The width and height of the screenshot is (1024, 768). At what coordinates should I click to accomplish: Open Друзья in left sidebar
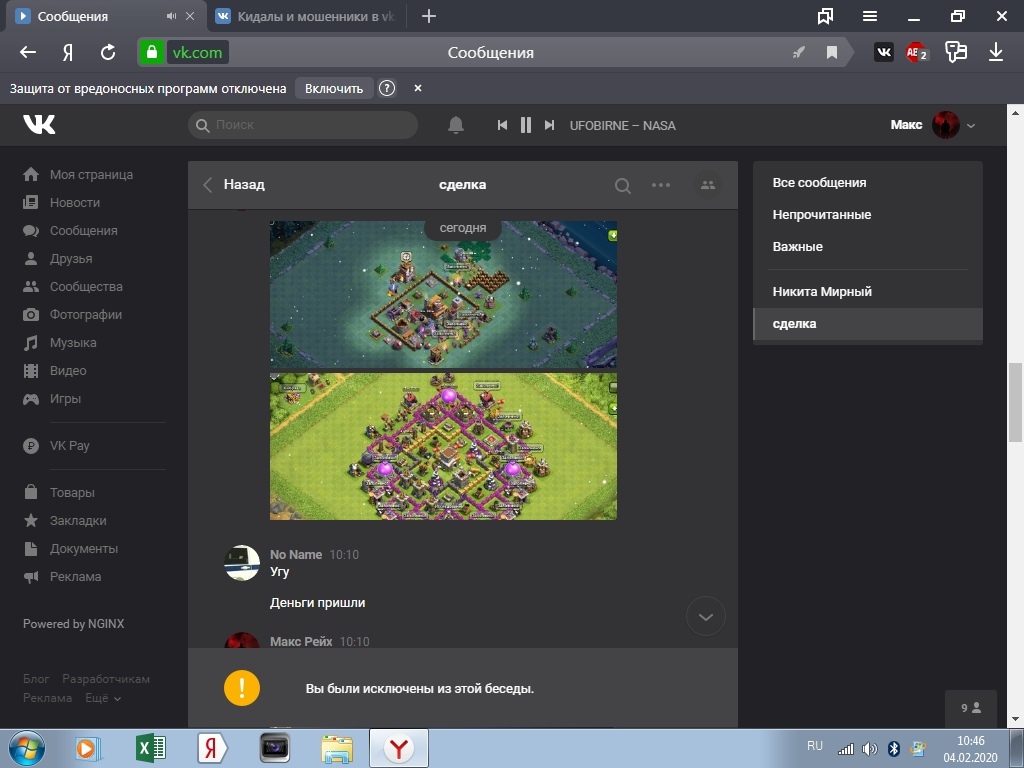tap(70, 259)
